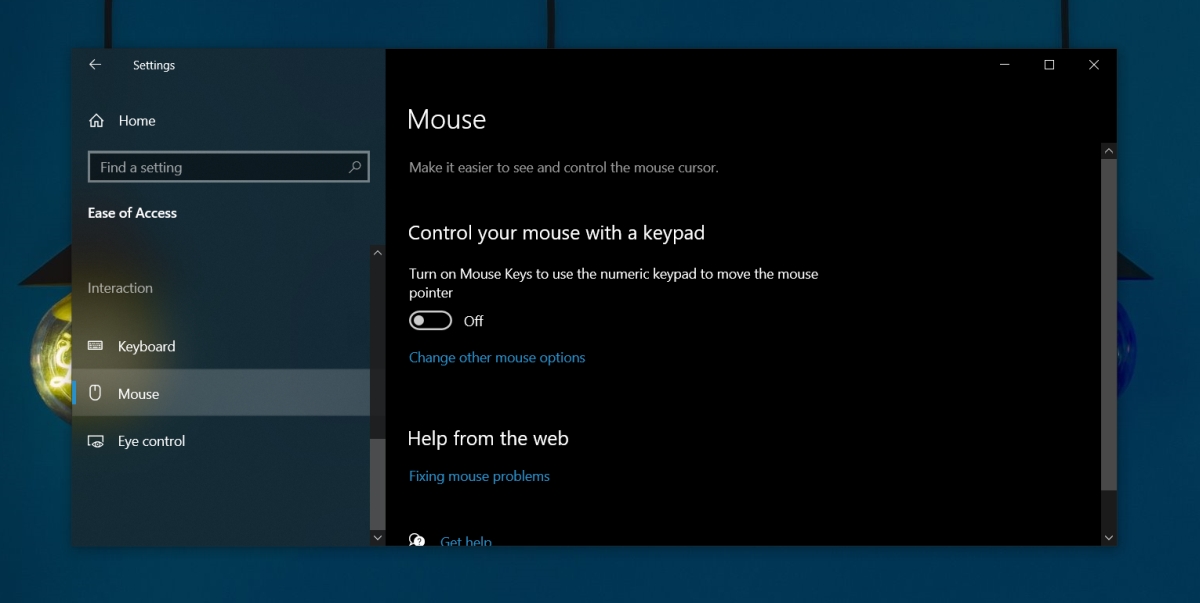This screenshot has height=603, width=1200.
Task: Select the Mouse sidebar item
Action: pyautogui.click(x=221, y=393)
